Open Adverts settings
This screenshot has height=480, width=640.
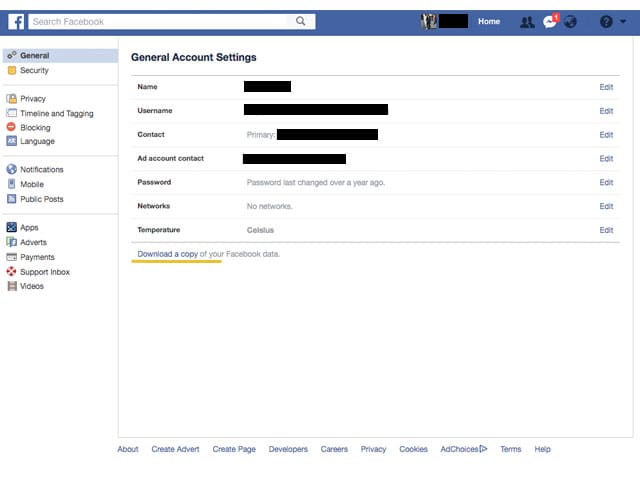point(33,242)
